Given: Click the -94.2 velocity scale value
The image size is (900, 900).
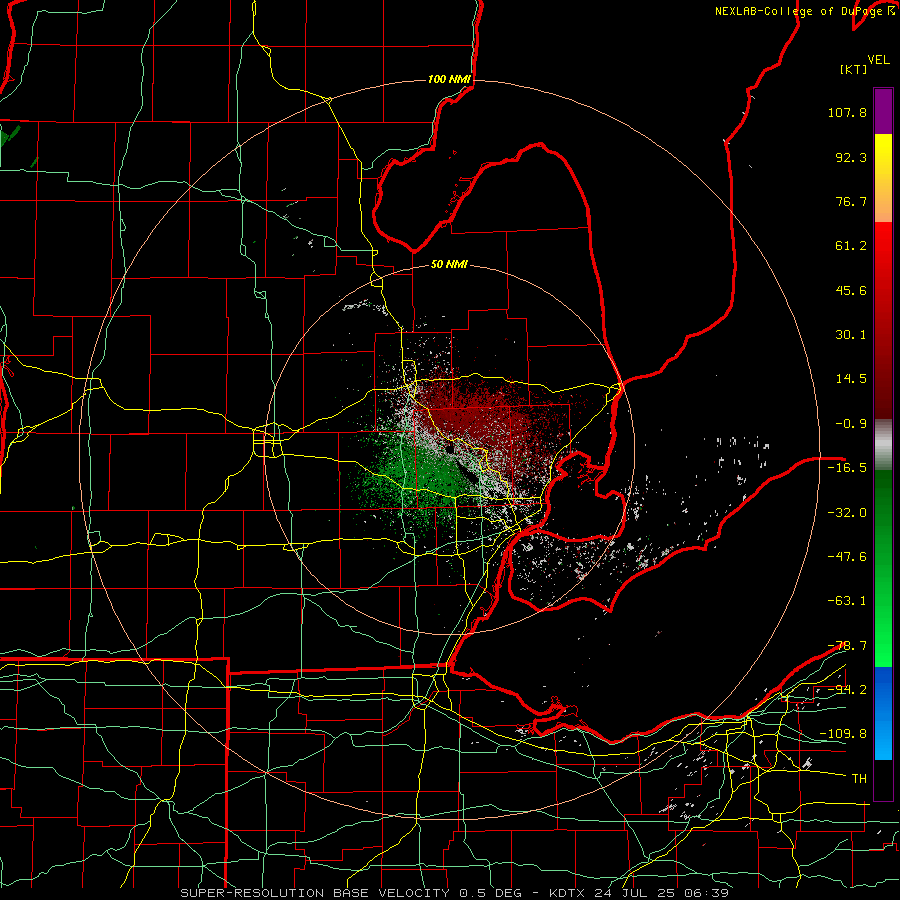Looking at the screenshot, I should tap(847, 690).
